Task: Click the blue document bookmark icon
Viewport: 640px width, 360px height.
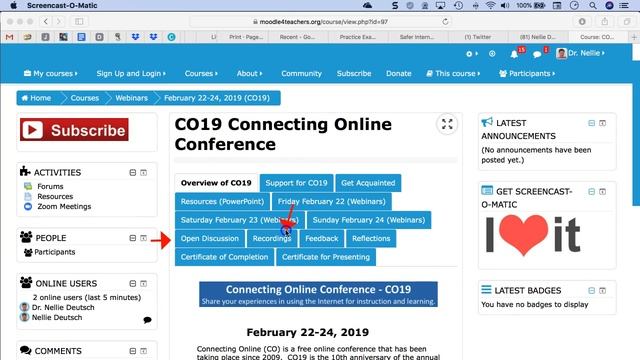Action: pos(82,37)
